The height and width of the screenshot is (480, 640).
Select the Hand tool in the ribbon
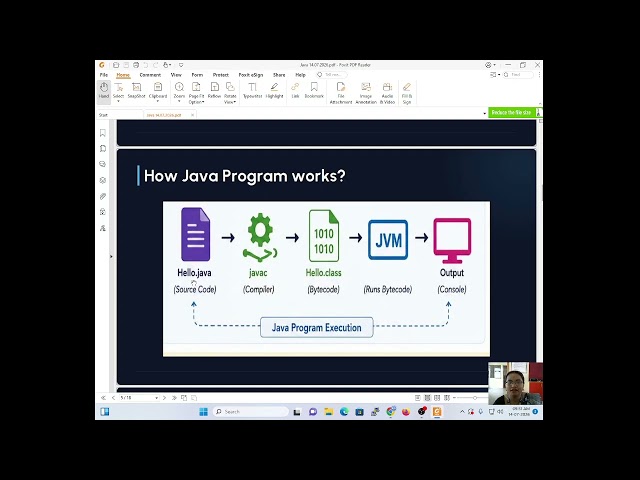[104, 91]
